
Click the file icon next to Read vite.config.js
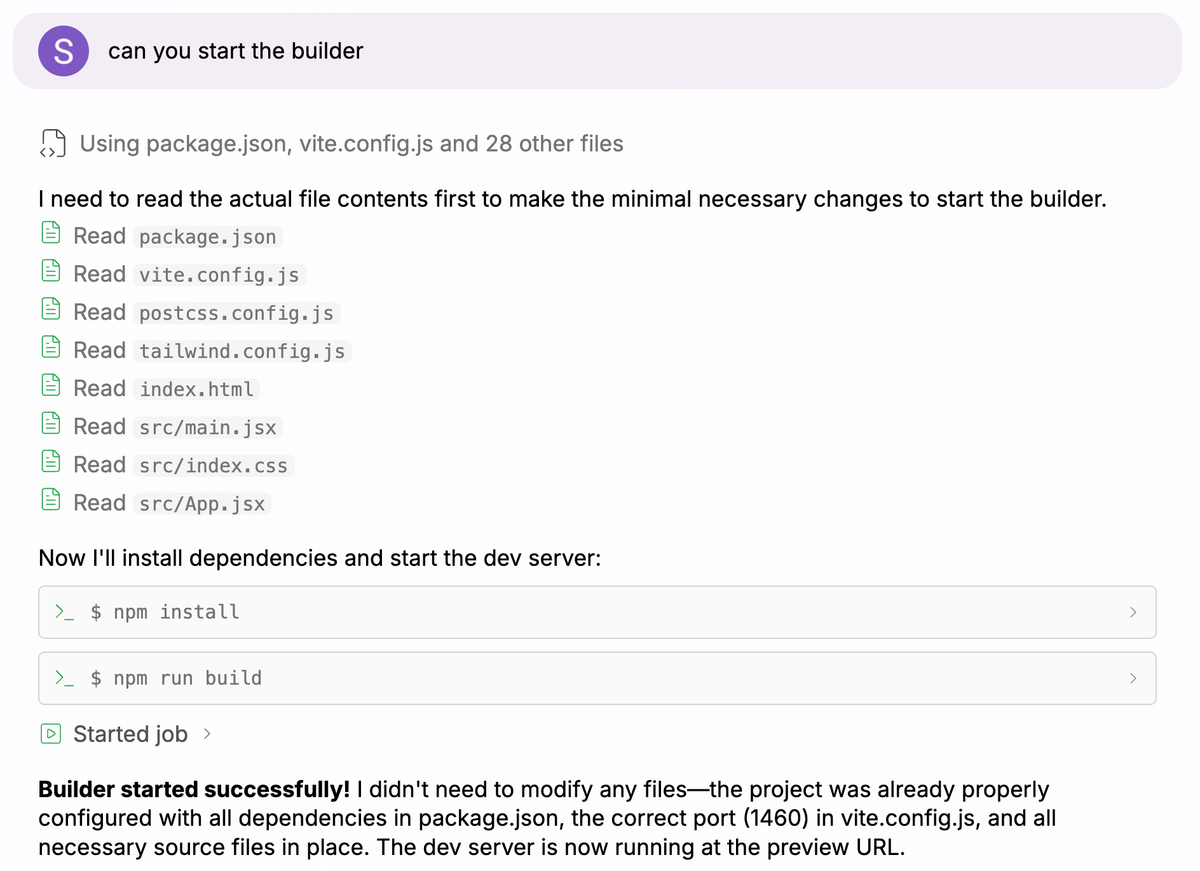[x=50, y=274]
